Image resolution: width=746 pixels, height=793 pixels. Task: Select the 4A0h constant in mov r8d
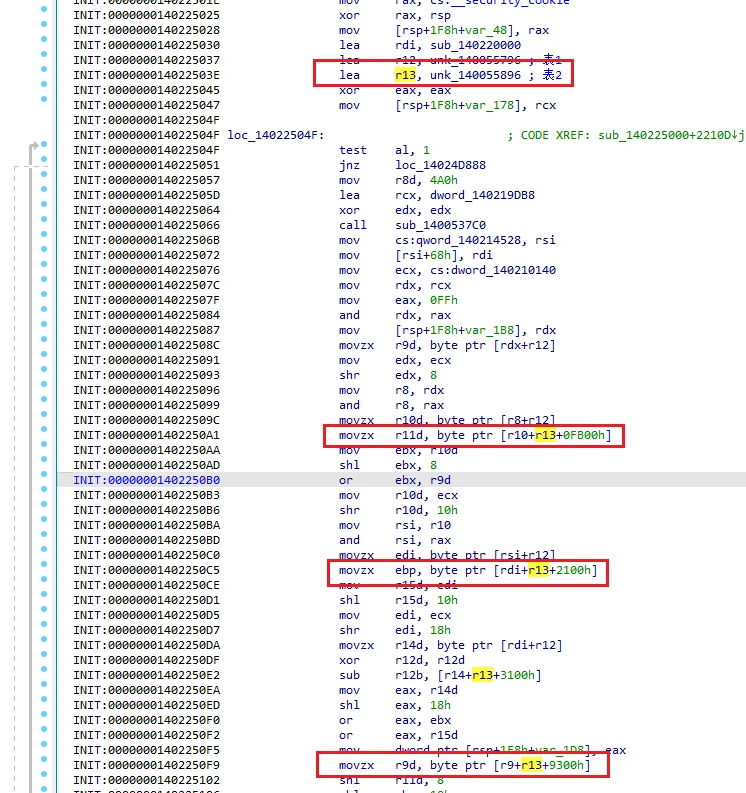coord(444,180)
